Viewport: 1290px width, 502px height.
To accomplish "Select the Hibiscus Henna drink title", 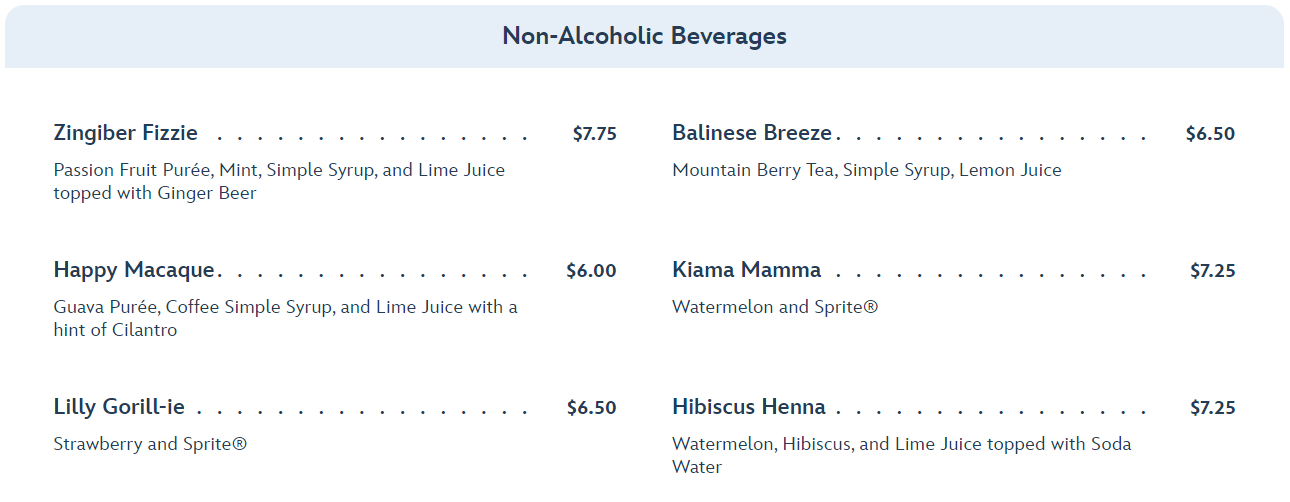I will click(x=749, y=407).
